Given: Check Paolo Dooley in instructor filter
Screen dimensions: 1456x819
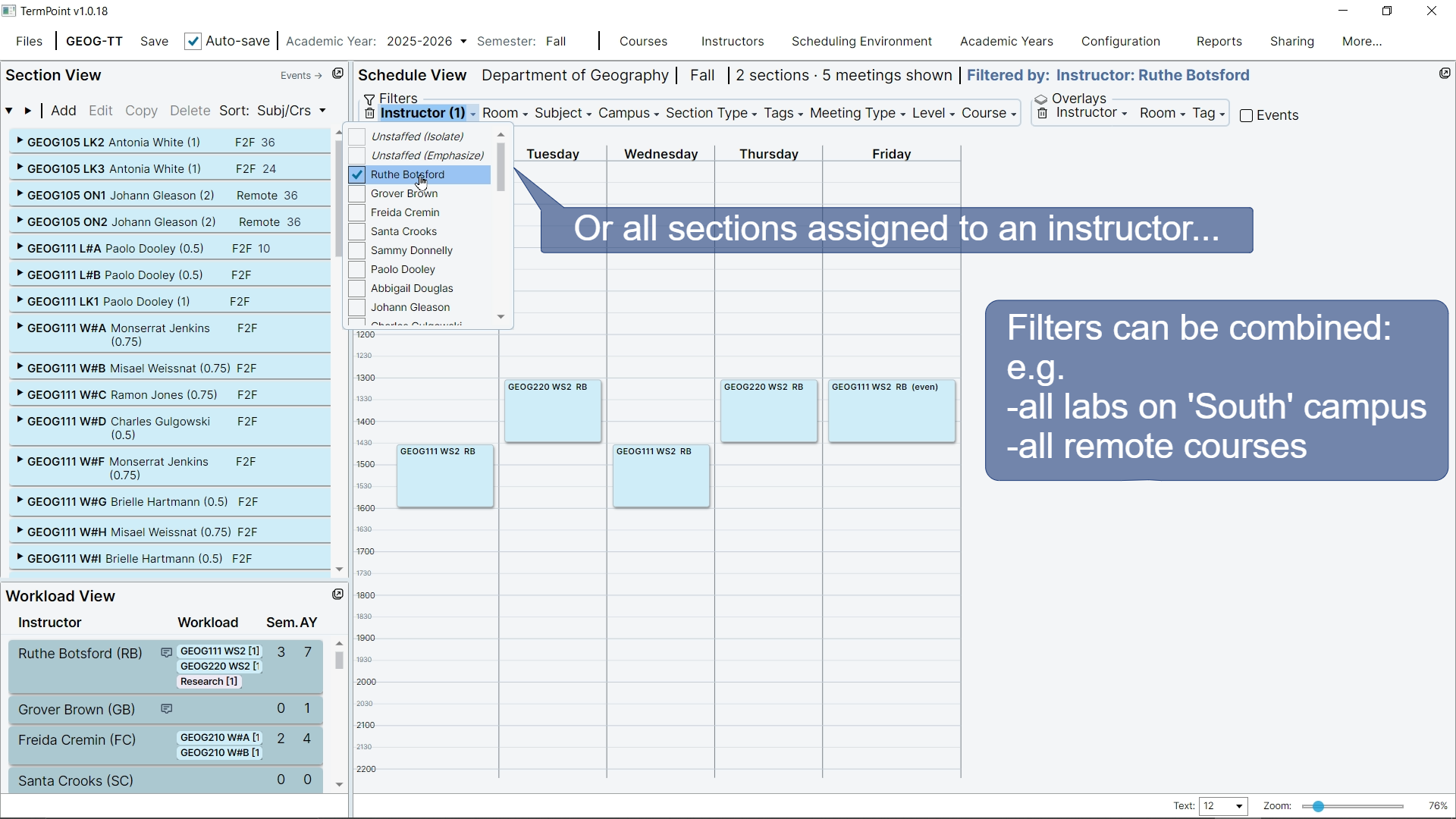Looking at the screenshot, I should (357, 269).
